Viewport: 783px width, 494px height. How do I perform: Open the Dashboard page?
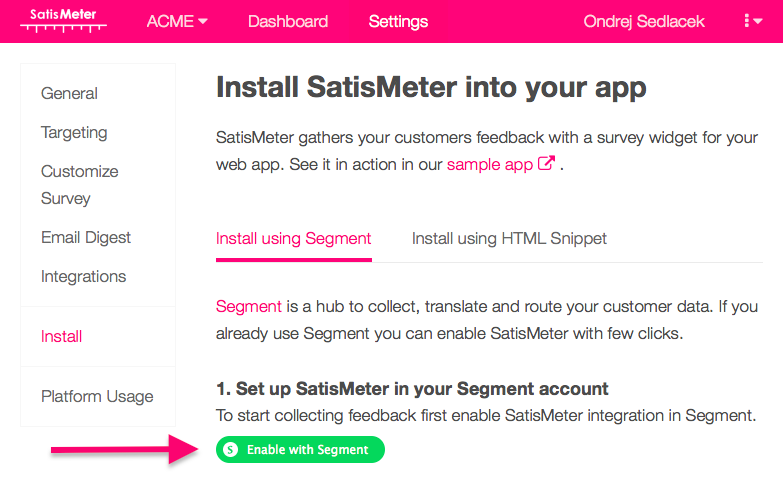click(x=288, y=21)
